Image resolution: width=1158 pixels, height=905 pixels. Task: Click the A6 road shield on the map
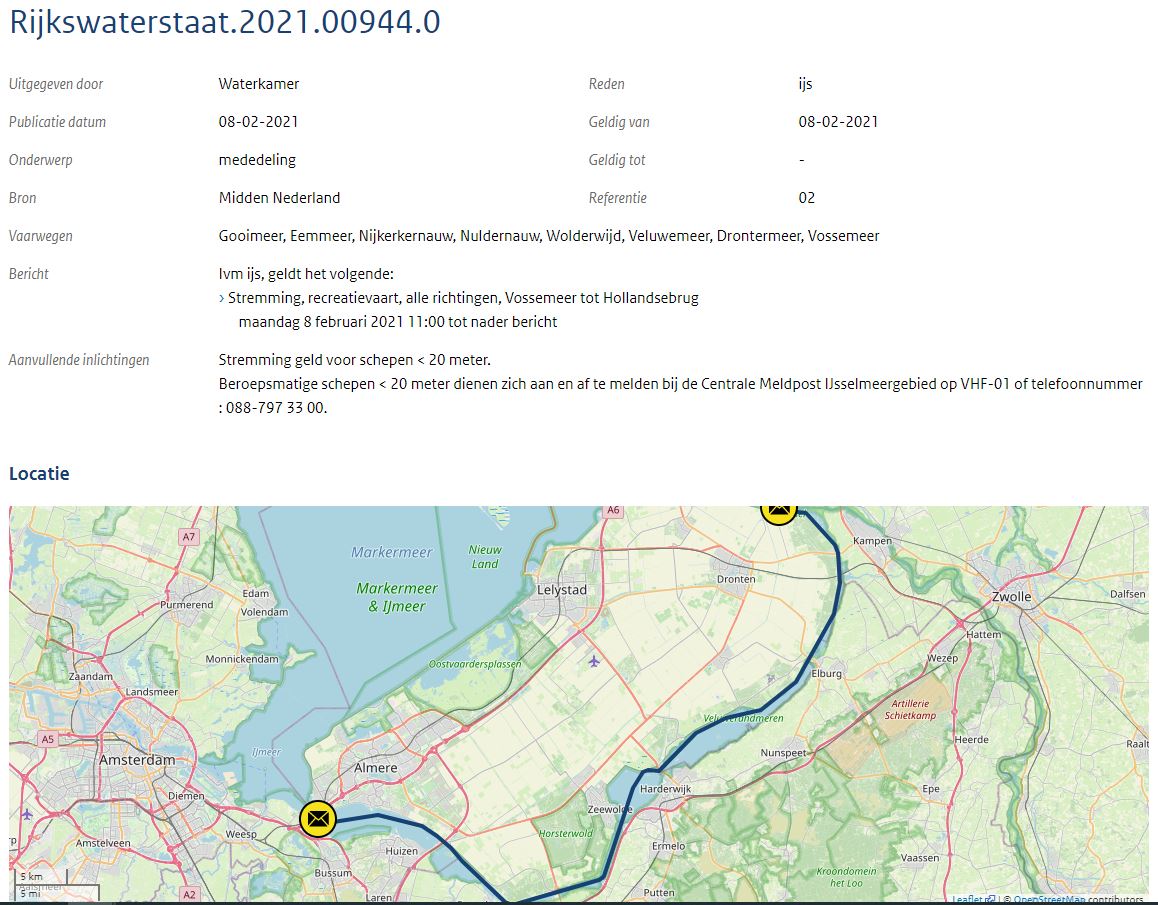click(x=612, y=510)
